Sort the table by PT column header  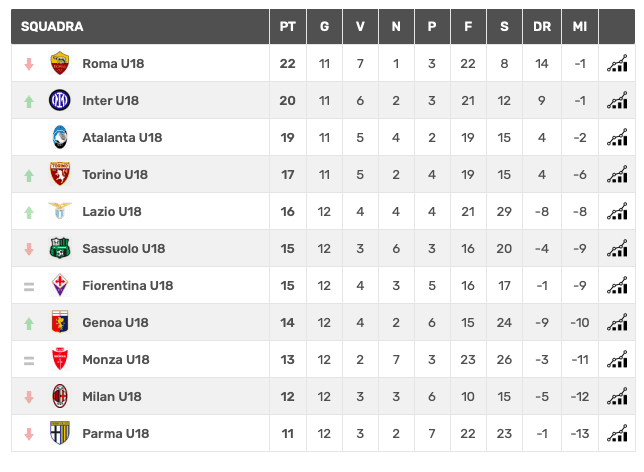288,27
